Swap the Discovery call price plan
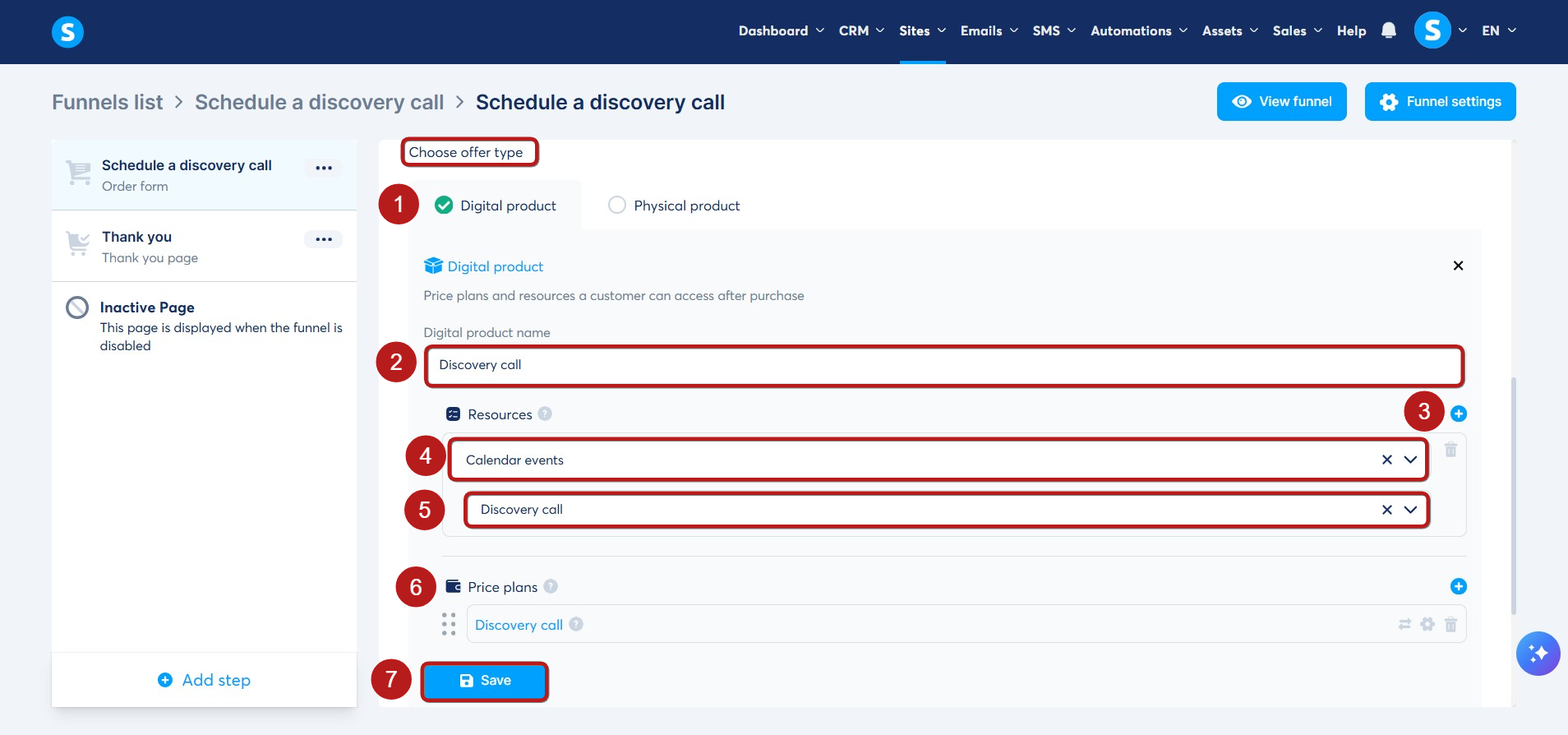The image size is (1568, 735). tap(1404, 624)
